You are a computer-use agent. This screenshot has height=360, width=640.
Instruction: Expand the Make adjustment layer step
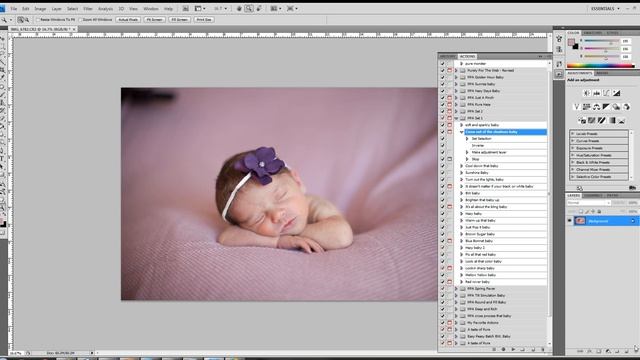[467, 152]
